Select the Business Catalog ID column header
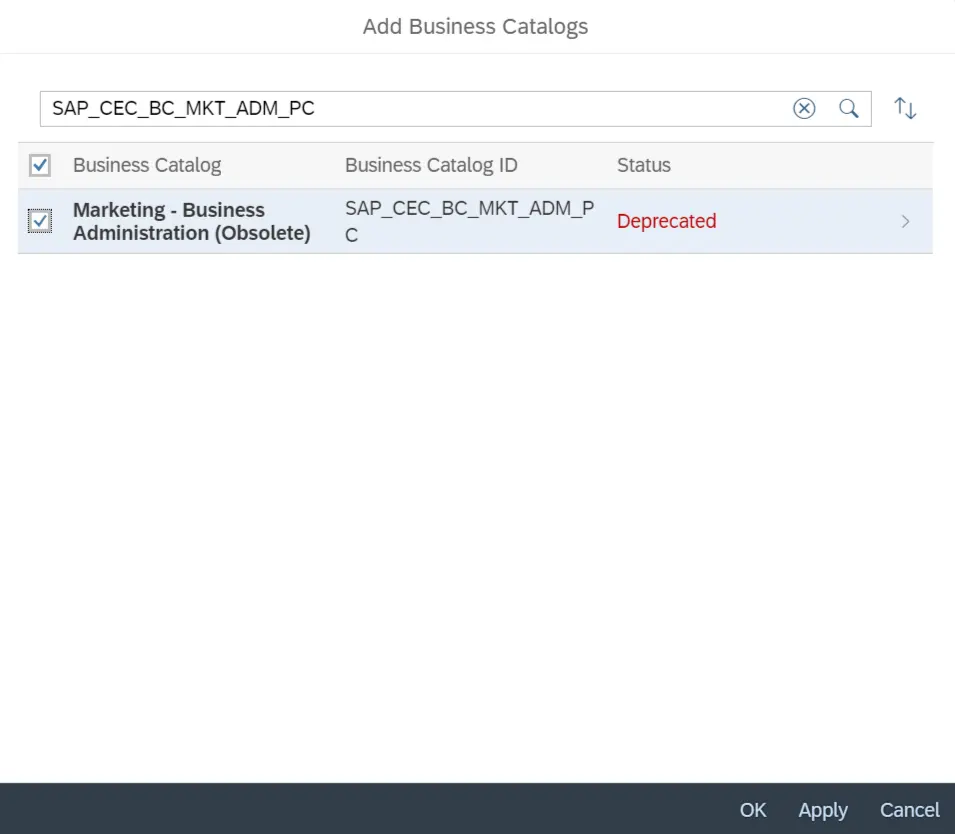Image resolution: width=955 pixels, height=834 pixels. point(431,165)
